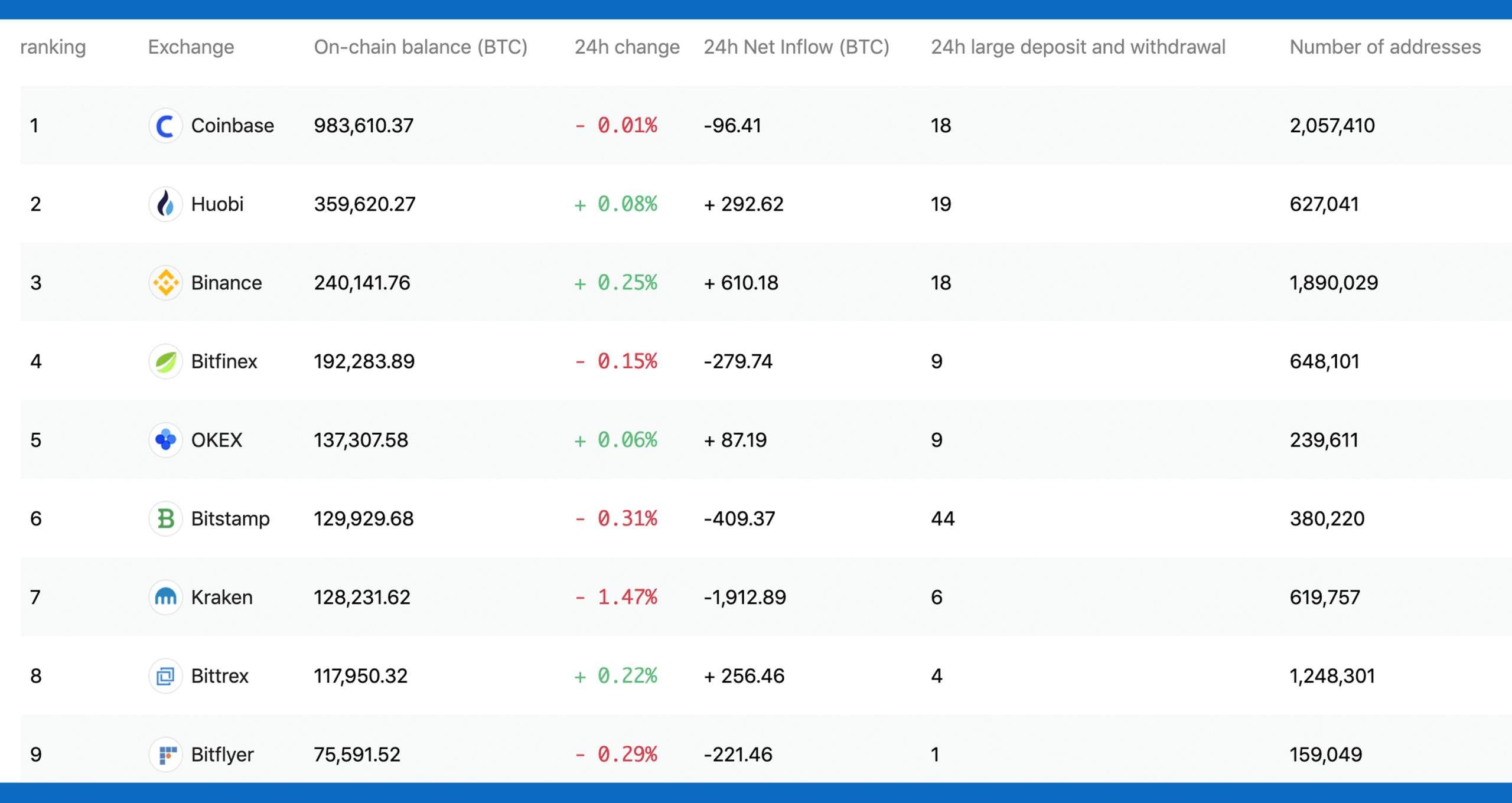
Task: Click the Bitstamp B logo icon
Action: click(x=165, y=518)
